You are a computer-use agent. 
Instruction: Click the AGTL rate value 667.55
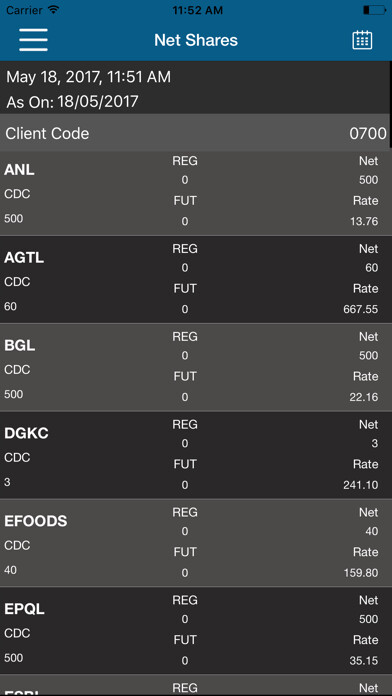360,309
